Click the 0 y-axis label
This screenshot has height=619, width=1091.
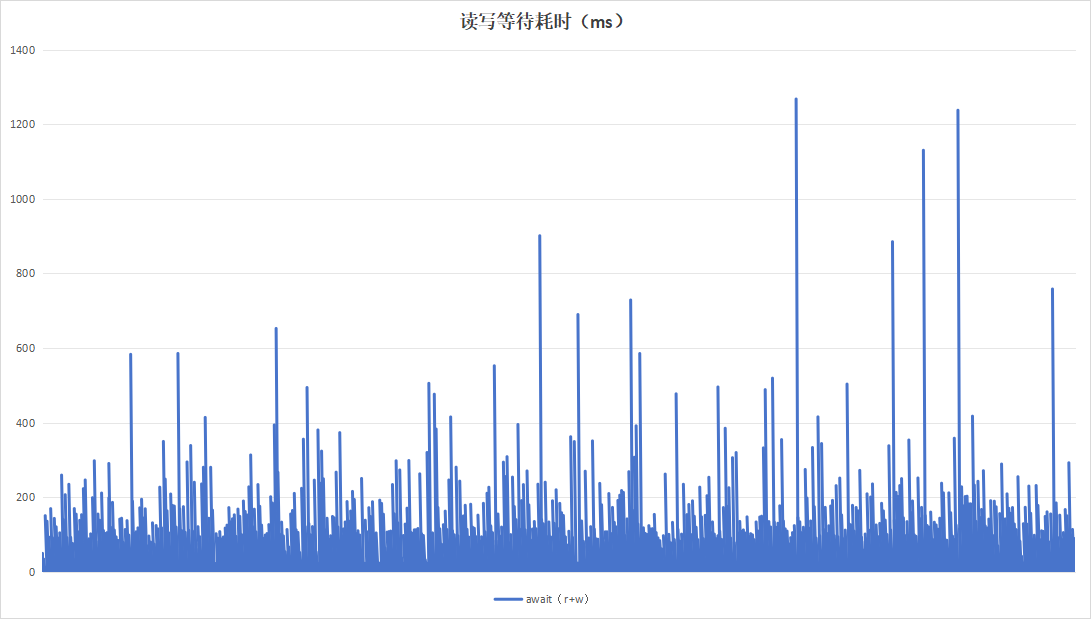point(32,572)
